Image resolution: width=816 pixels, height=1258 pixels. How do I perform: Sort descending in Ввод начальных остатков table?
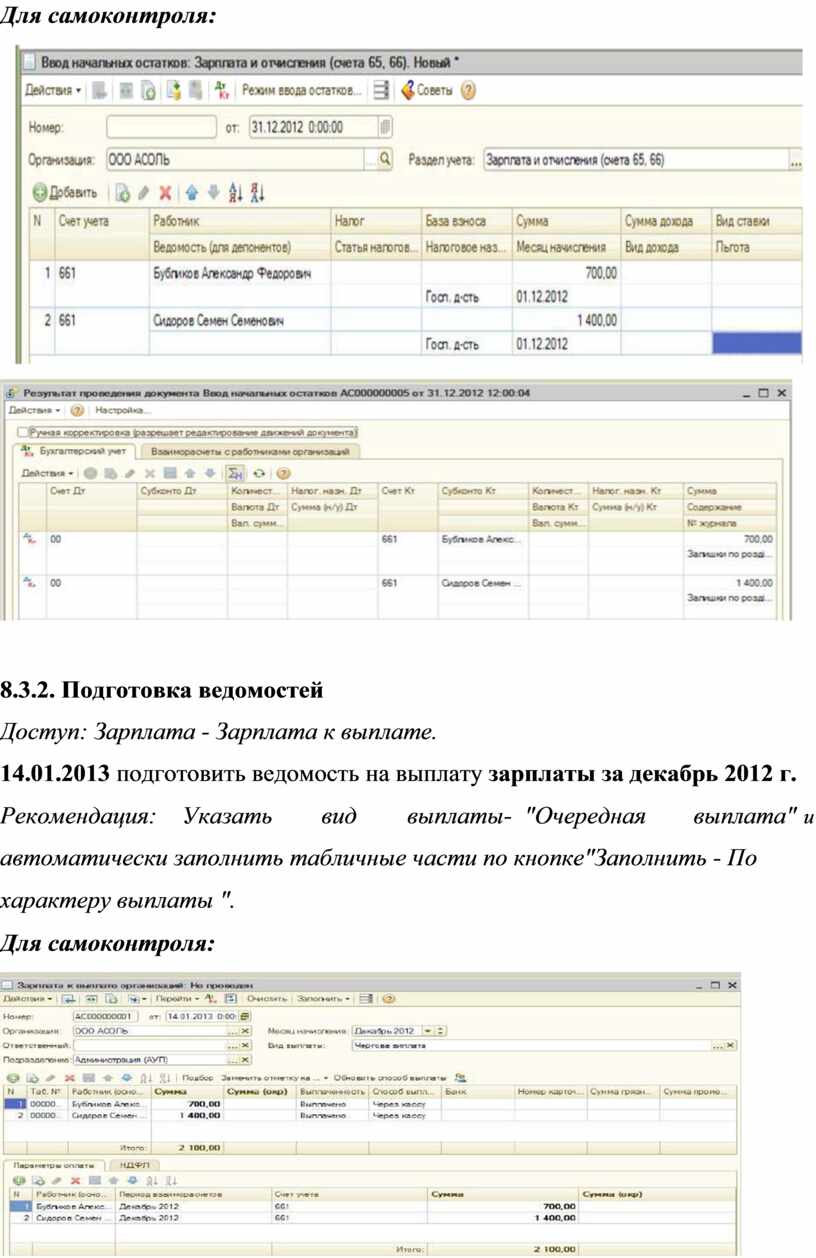click(x=256, y=192)
